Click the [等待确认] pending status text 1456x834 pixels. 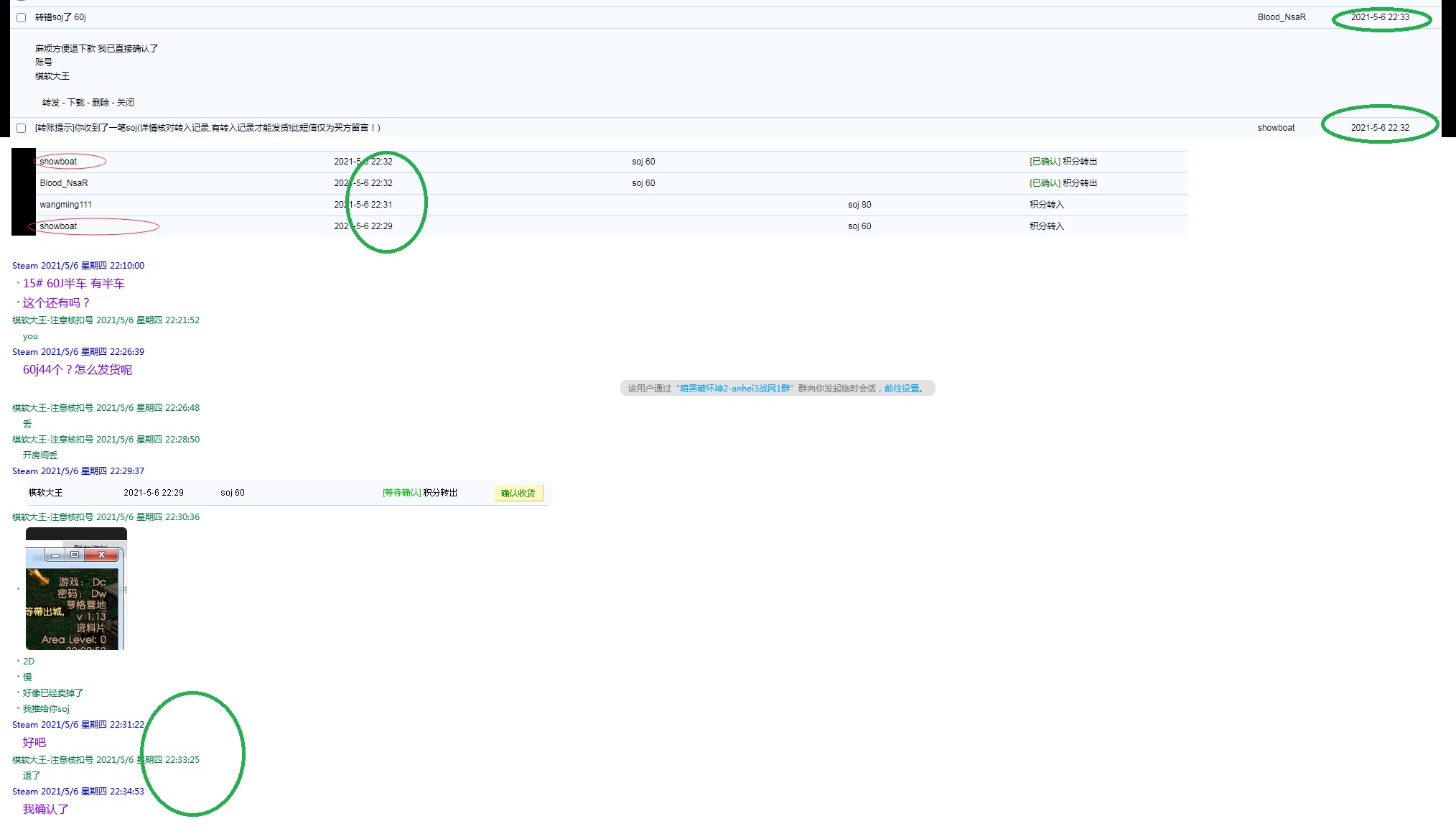[x=401, y=493]
